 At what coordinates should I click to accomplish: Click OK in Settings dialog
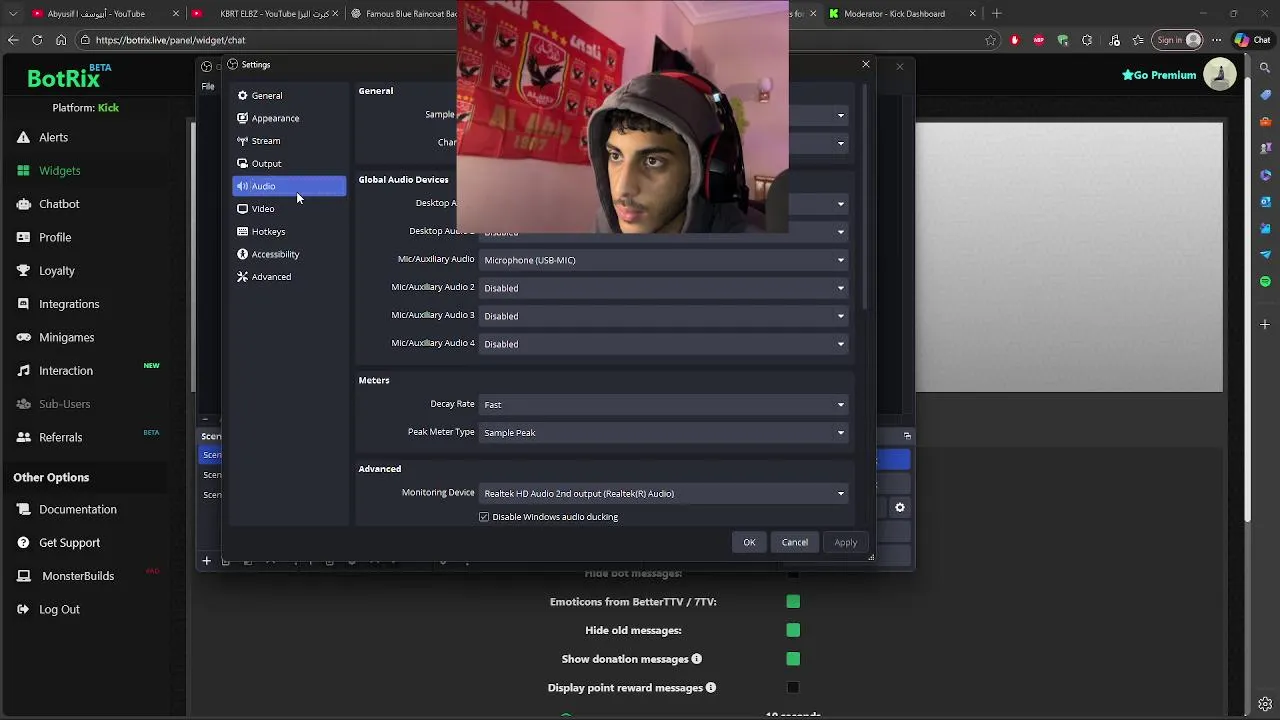click(749, 542)
